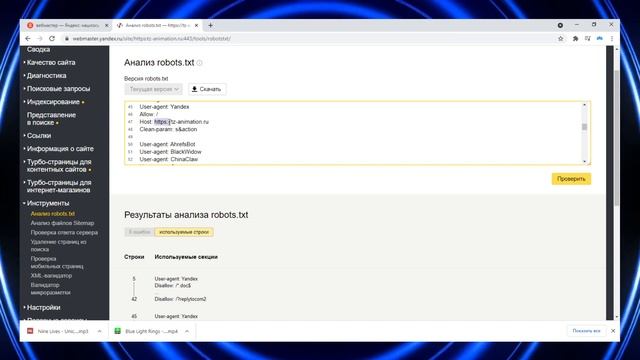640x360 pixels.
Task: Expand Информация о сайте section
Action: tap(60, 149)
